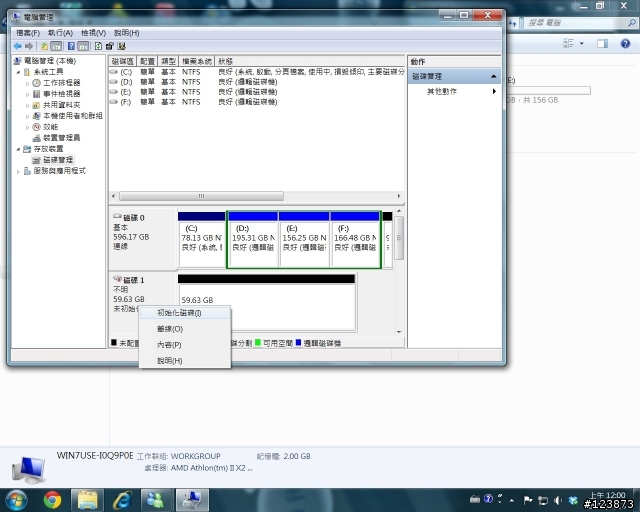Sort by the 配置 column header
The width and height of the screenshot is (640, 512).
[147, 61]
